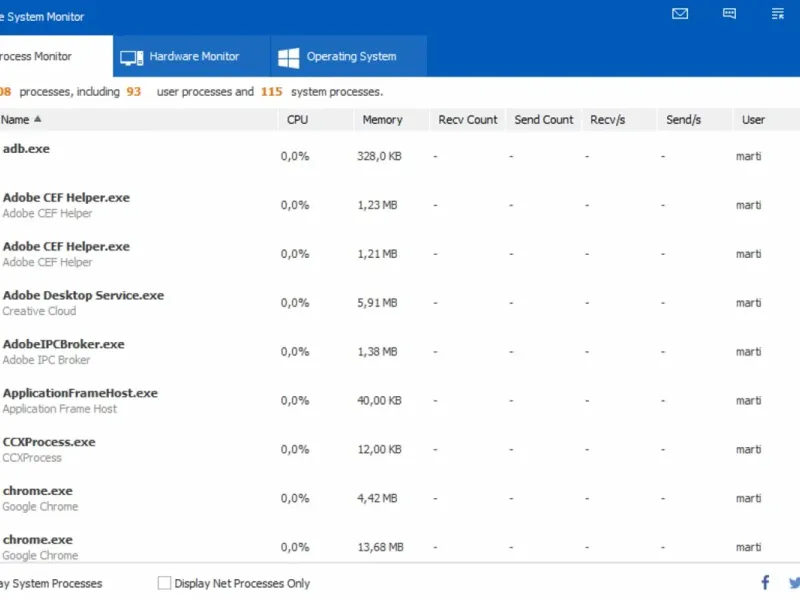The height and width of the screenshot is (600, 800).
Task: Click the mail envelope icon in title bar
Action: 680,14
